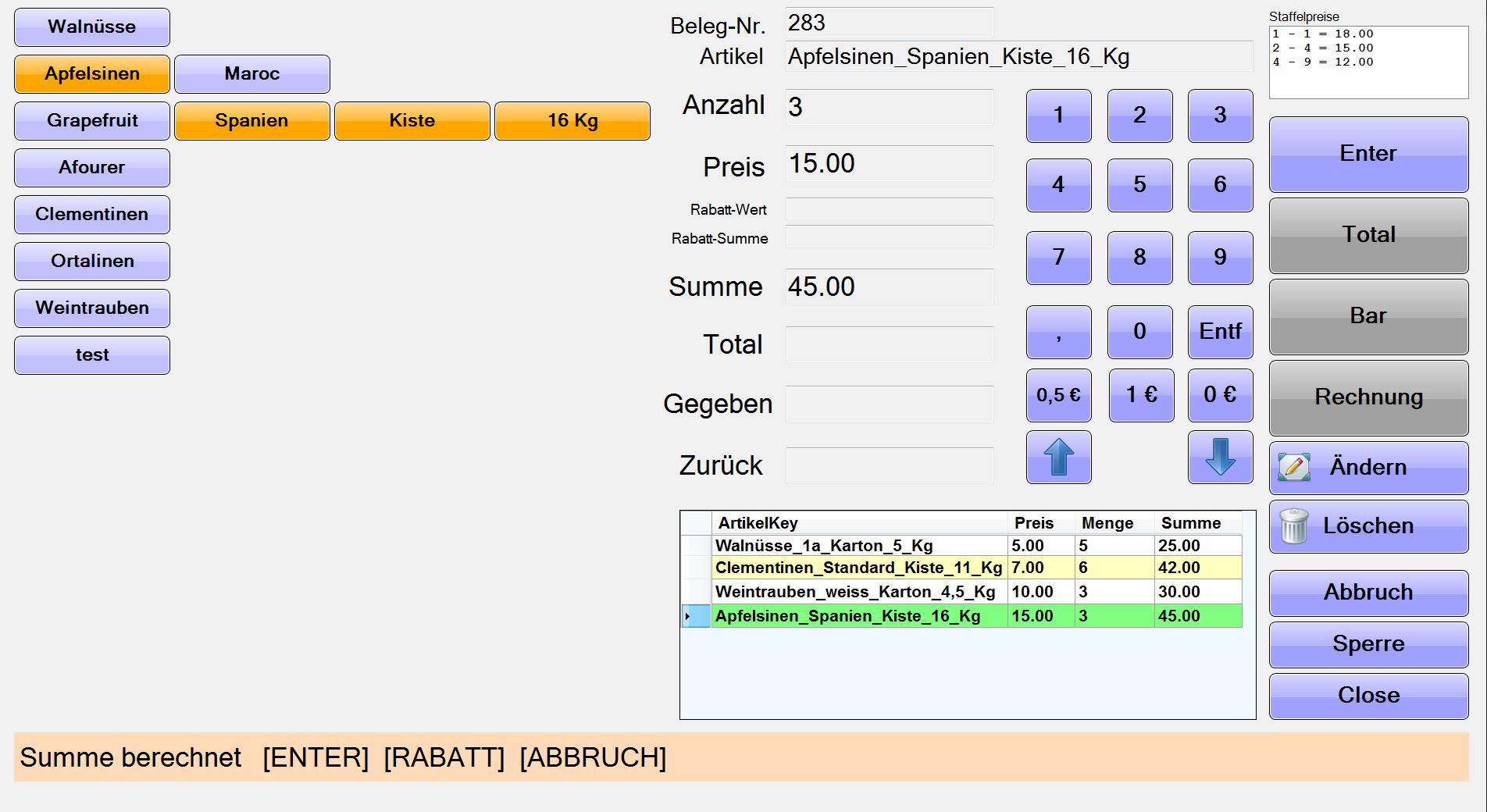Select the Weintrauben_weiss_Karton_4,5_Kg row
Image resolution: width=1487 pixels, height=812 pixels.
point(961,592)
